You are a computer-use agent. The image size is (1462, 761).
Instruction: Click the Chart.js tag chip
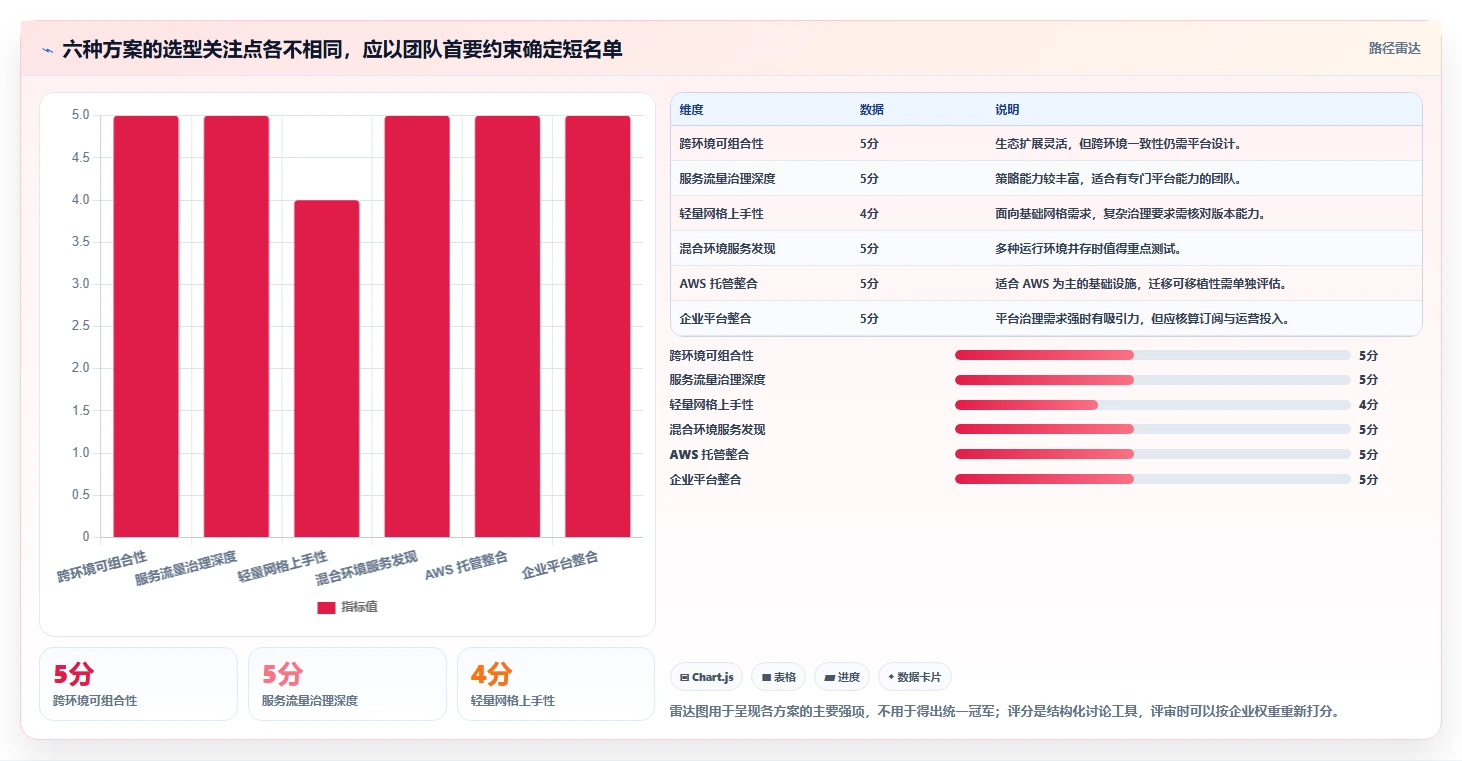tap(706, 677)
